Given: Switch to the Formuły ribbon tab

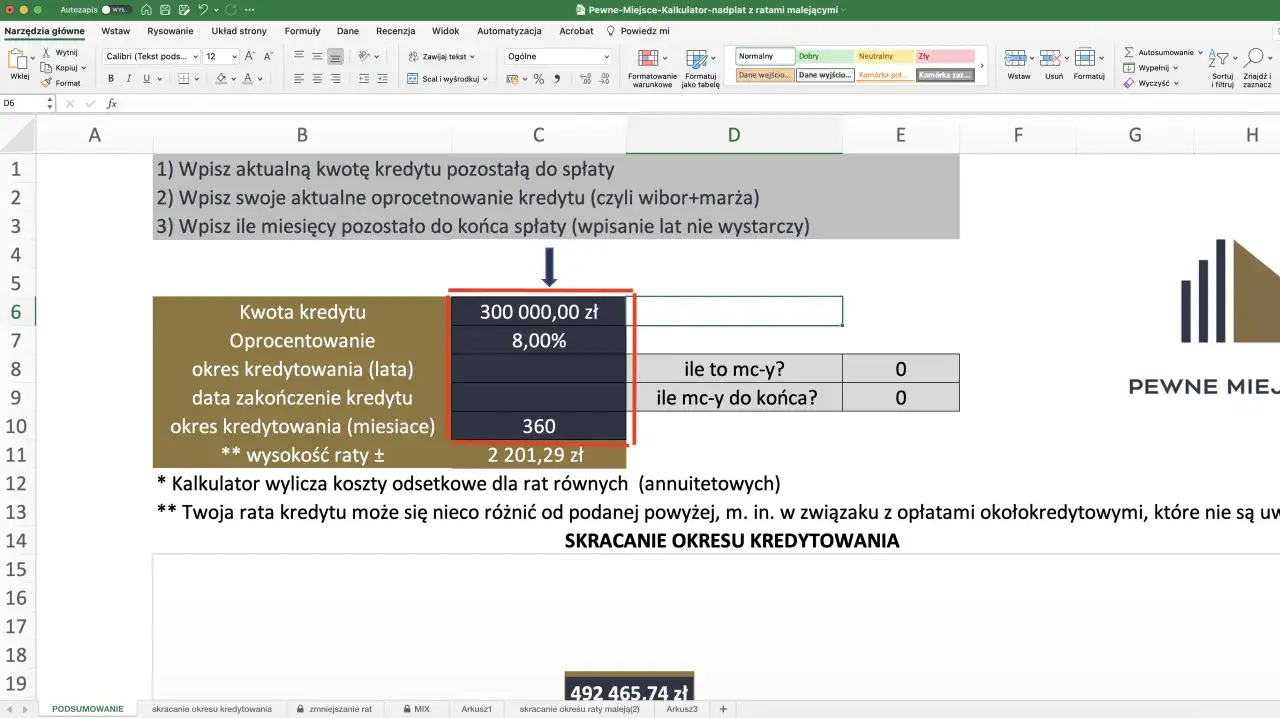Looking at the screenshot, I should (x=302, y=30).
